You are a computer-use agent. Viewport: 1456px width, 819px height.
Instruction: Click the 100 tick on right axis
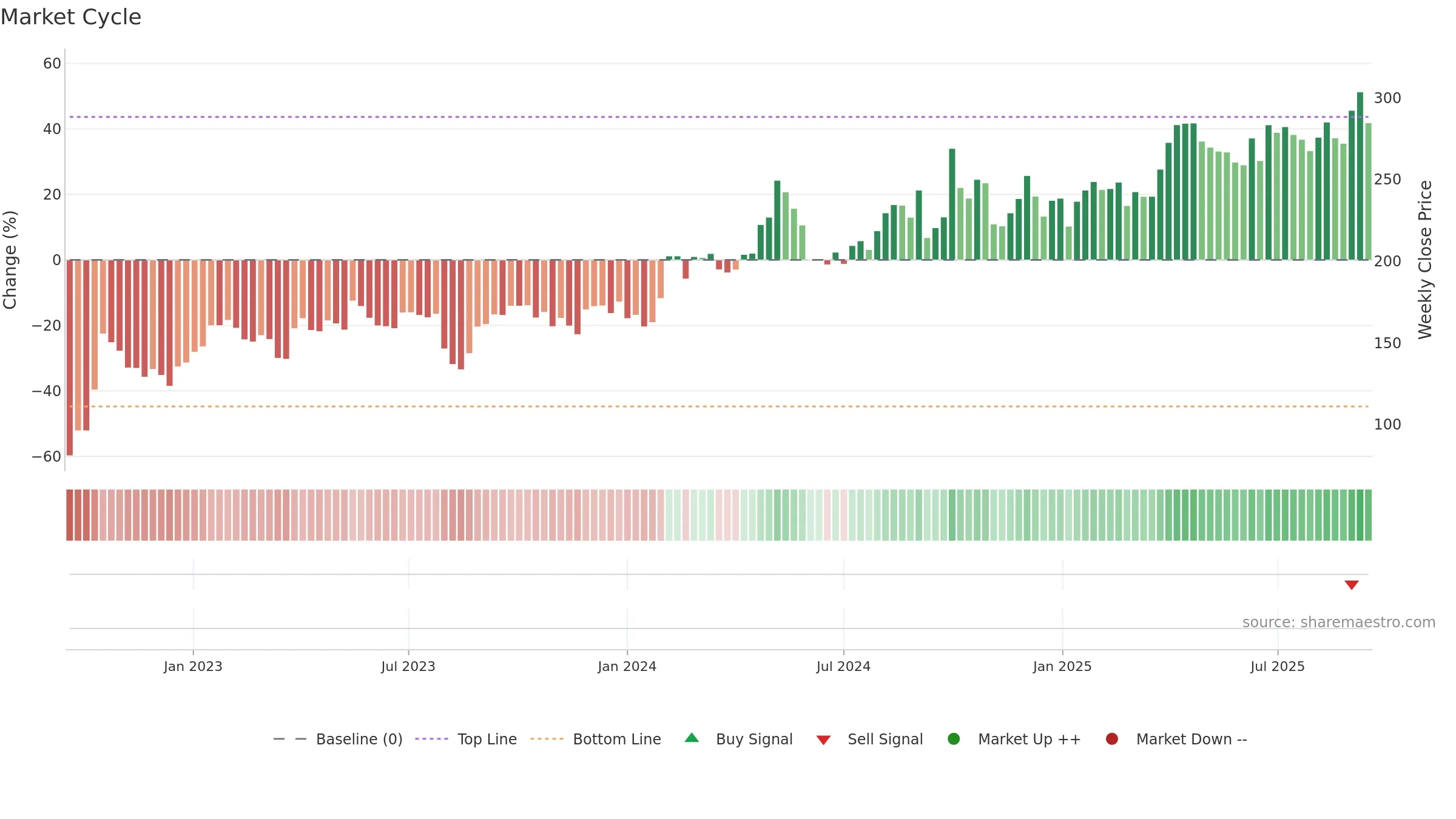click(x=1387, y=425)
